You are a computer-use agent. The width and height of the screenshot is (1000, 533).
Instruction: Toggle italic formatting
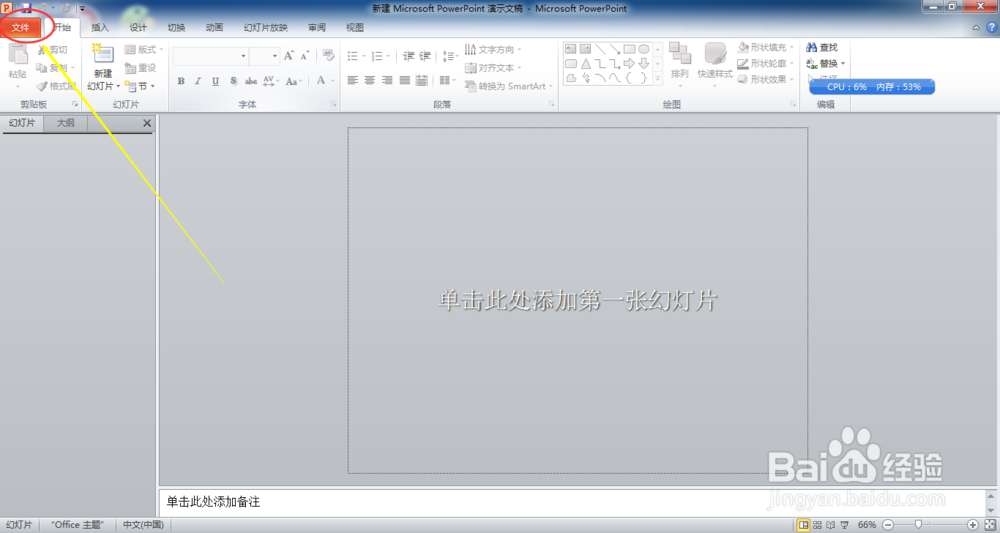pos(198,81)
